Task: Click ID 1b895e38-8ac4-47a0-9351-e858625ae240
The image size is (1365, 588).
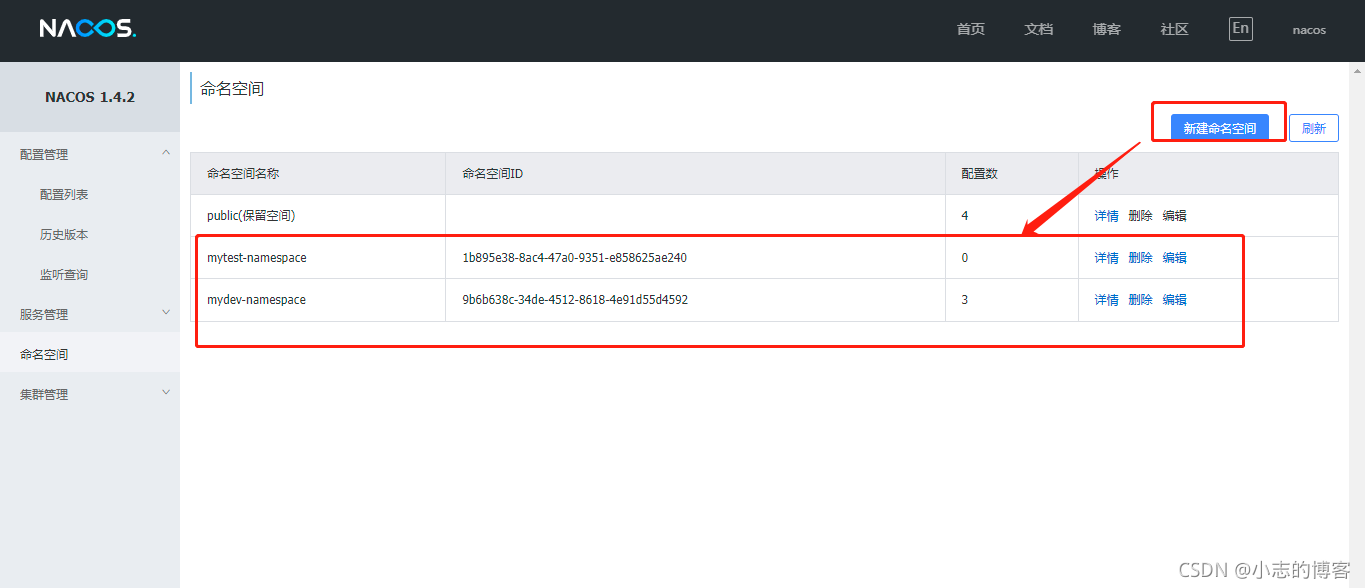Action: 574,258
